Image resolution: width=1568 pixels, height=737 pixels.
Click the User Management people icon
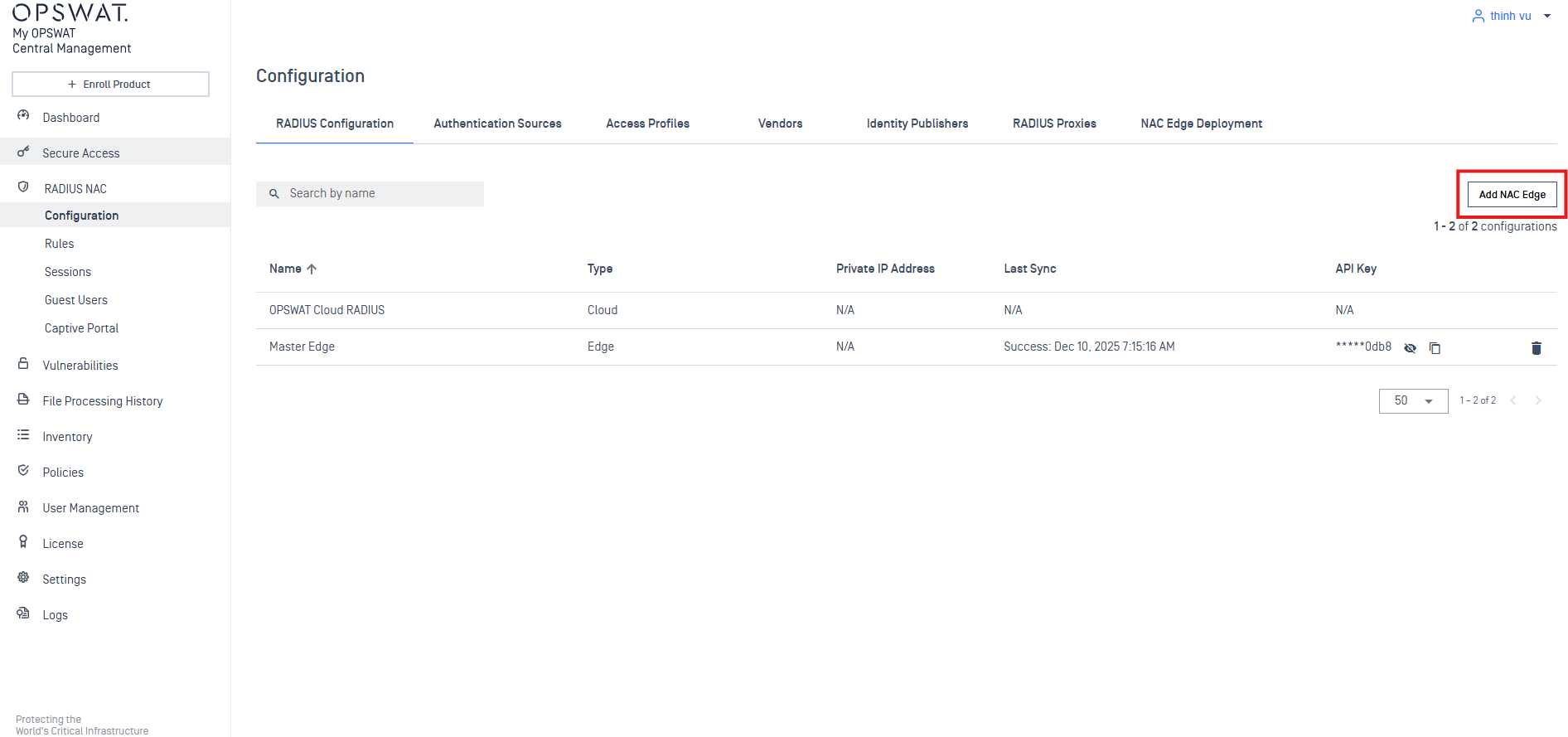point(23,507)
